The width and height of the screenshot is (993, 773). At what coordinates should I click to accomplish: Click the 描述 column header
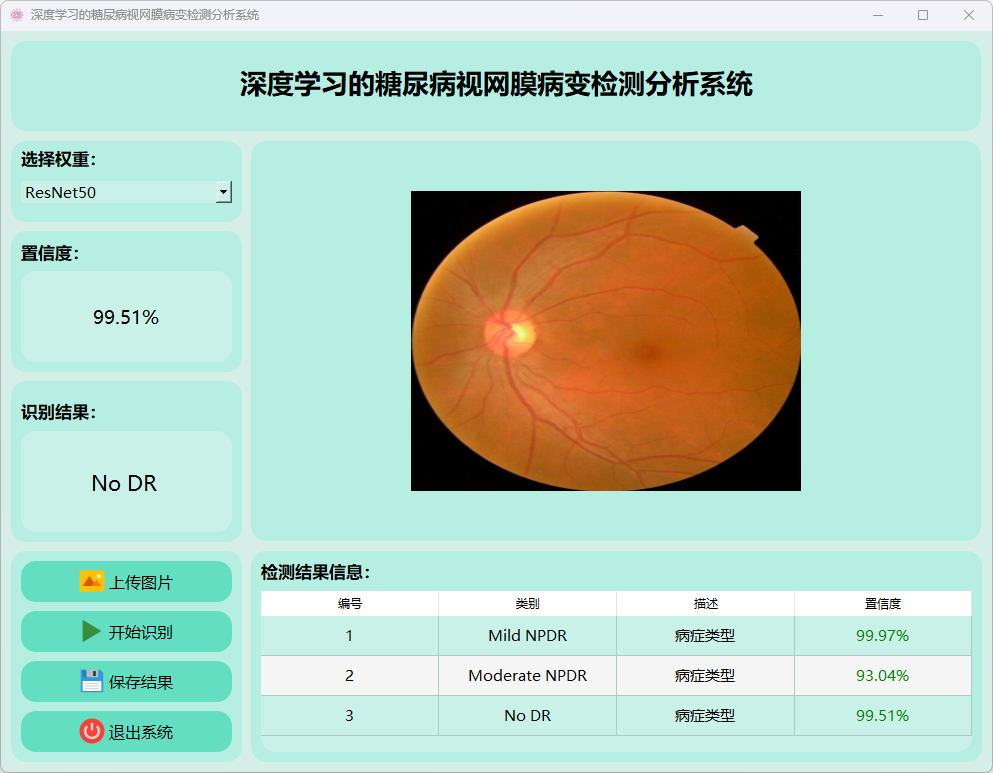[705, 604]
